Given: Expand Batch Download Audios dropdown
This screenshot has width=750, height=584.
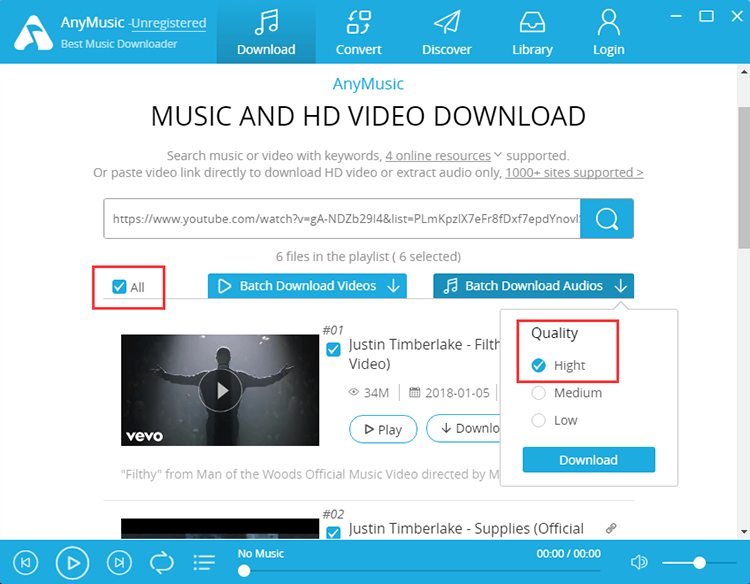Looking at the screenshot, I should tap(621, 286).
